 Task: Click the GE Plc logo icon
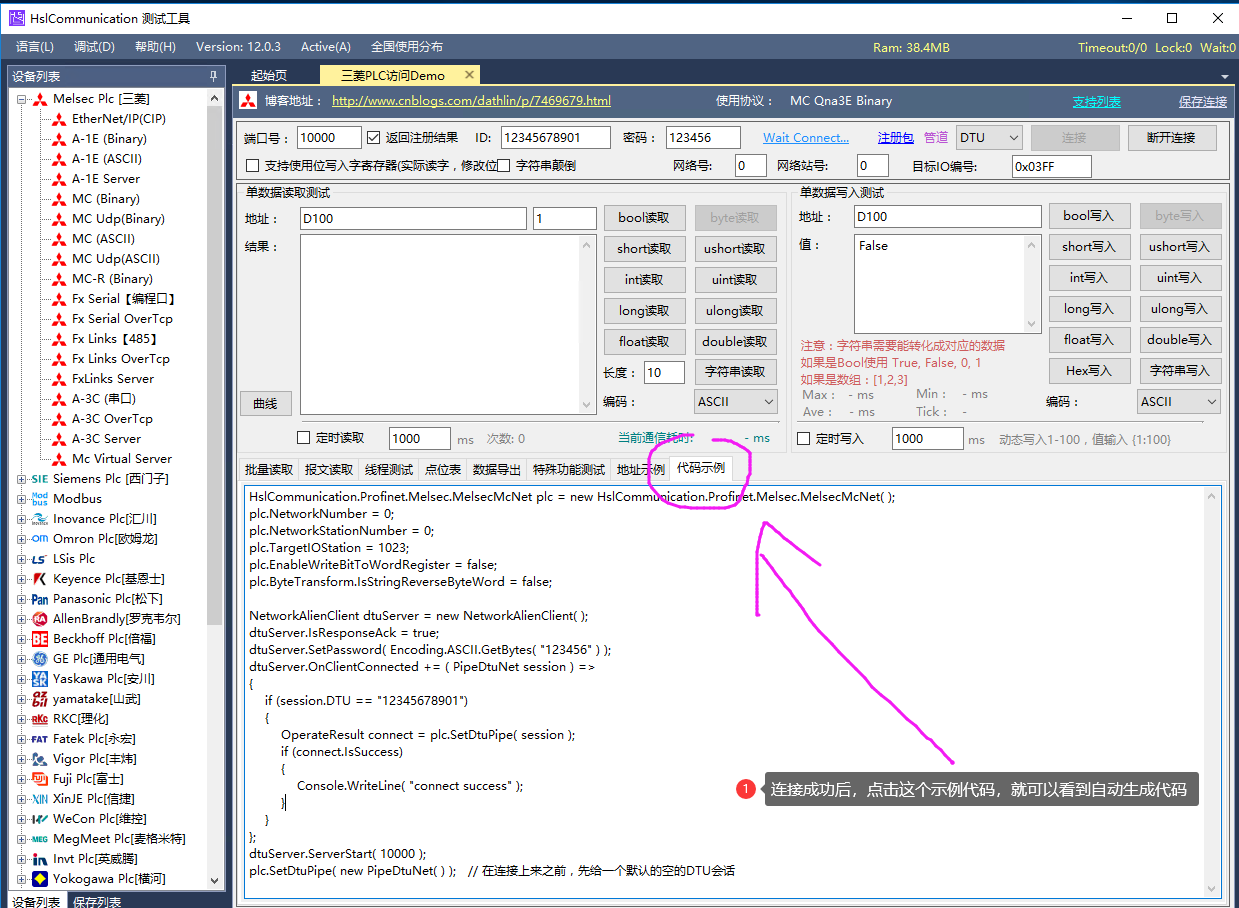tap(40, 659)
